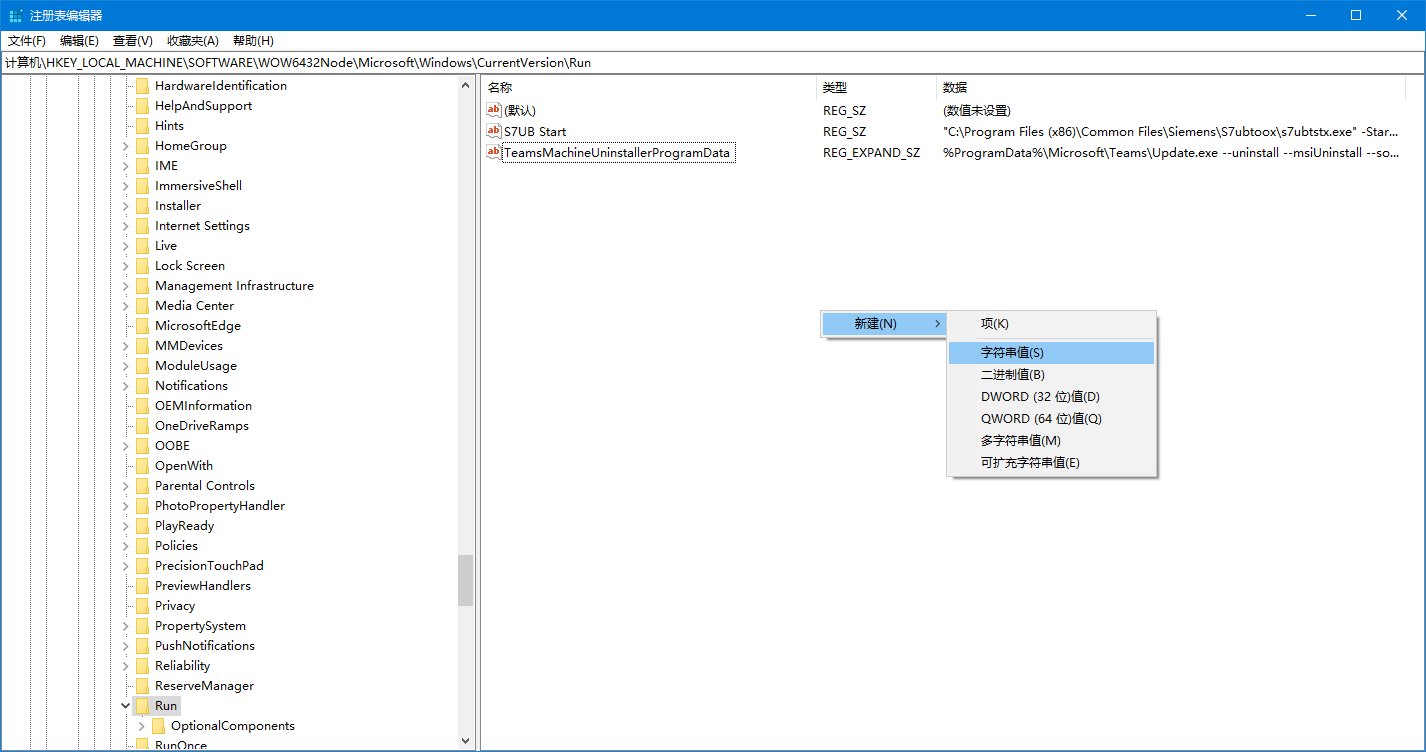Select QWORD (64 位)值(Q) option
1426x752 pixels.
pyautogui.click(x=1052, y=419)
